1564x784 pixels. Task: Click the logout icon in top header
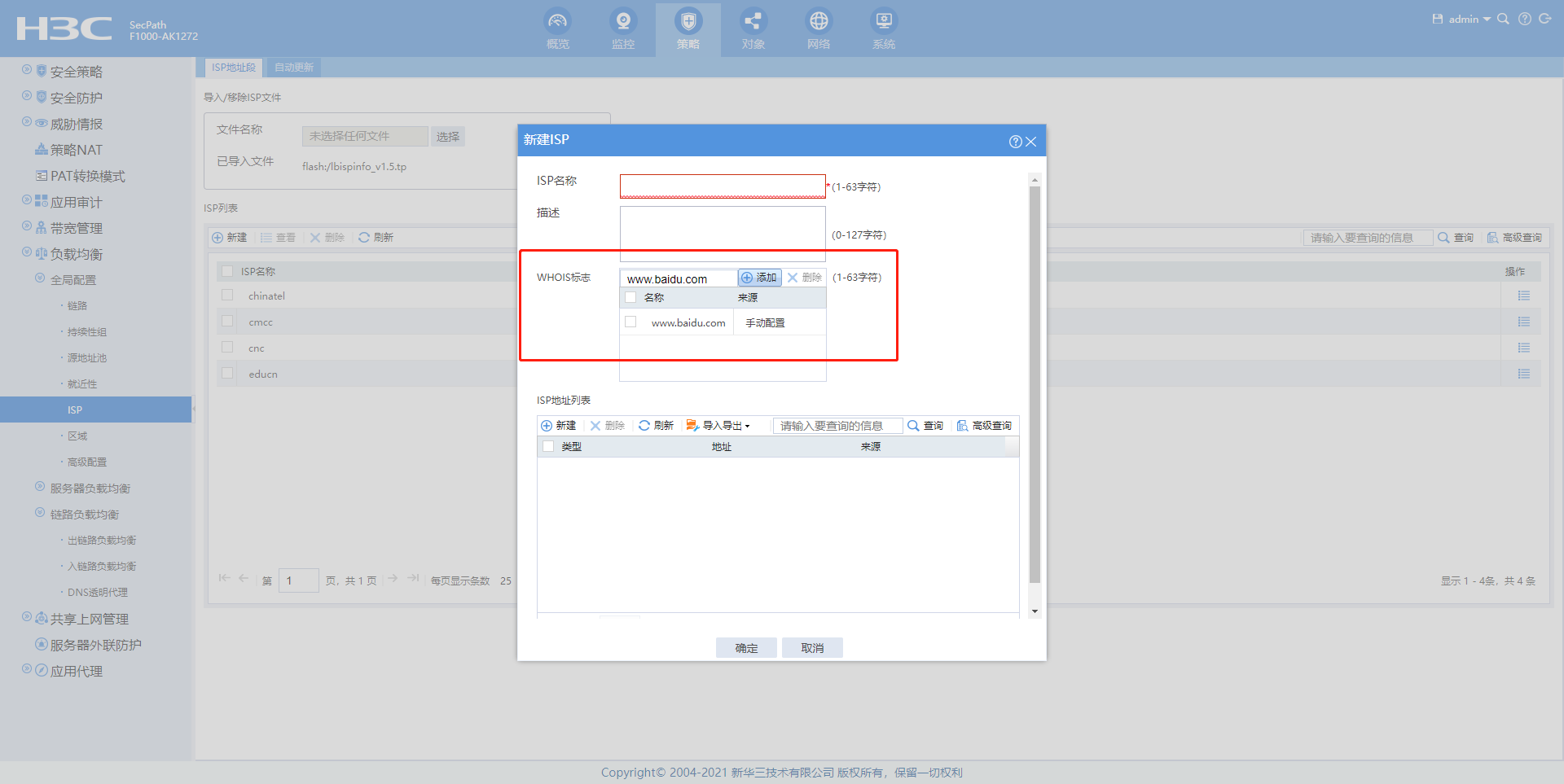pos(1545,19)
